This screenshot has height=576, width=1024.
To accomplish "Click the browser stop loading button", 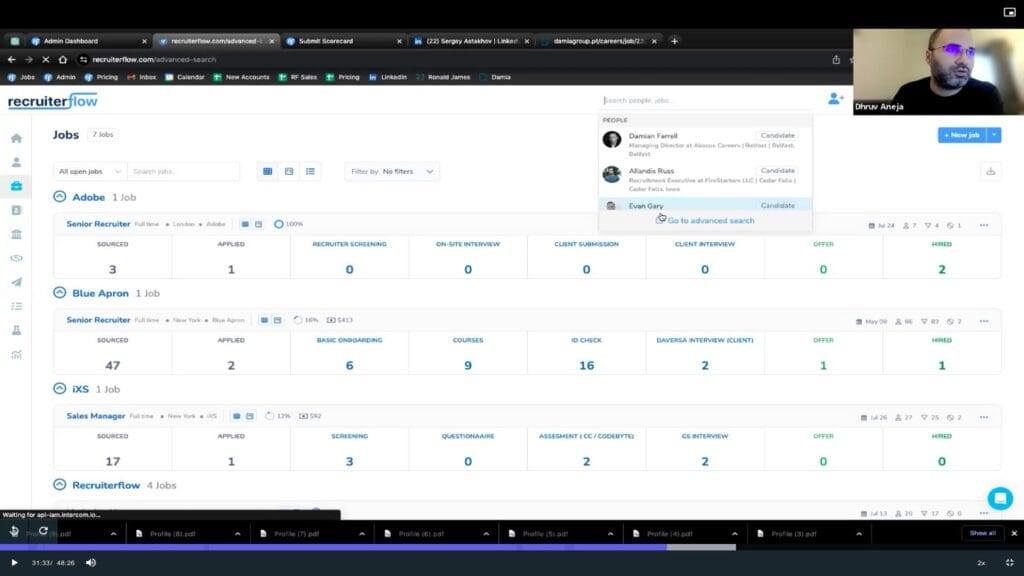I will pos(46,59).
